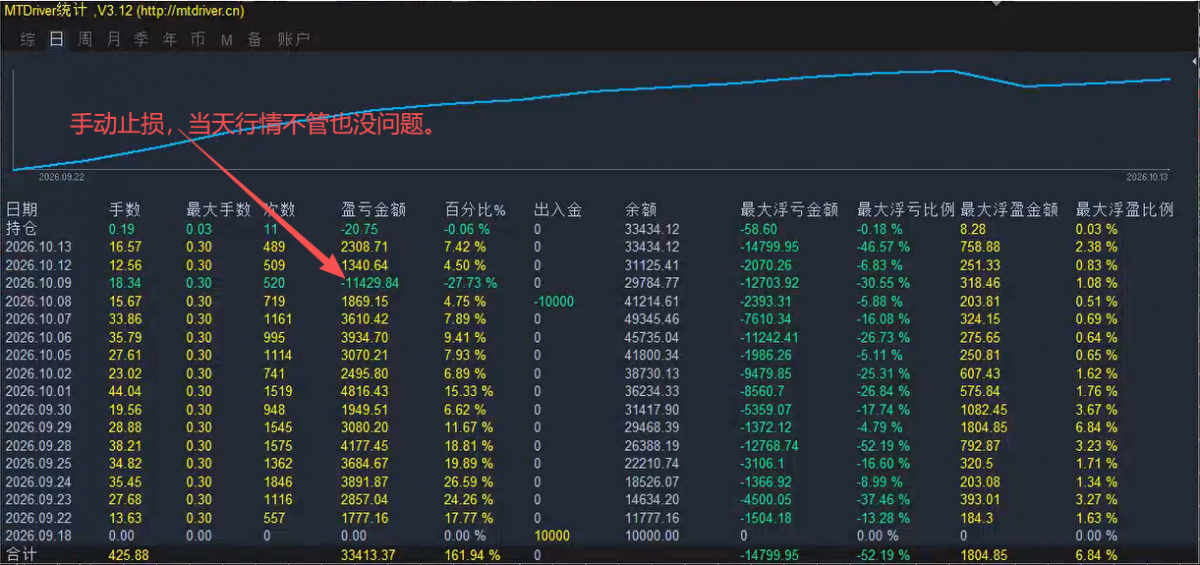Click the 最大浮亏比例 column header
The height and width of the screenshot is (565, 1200).
906,210
